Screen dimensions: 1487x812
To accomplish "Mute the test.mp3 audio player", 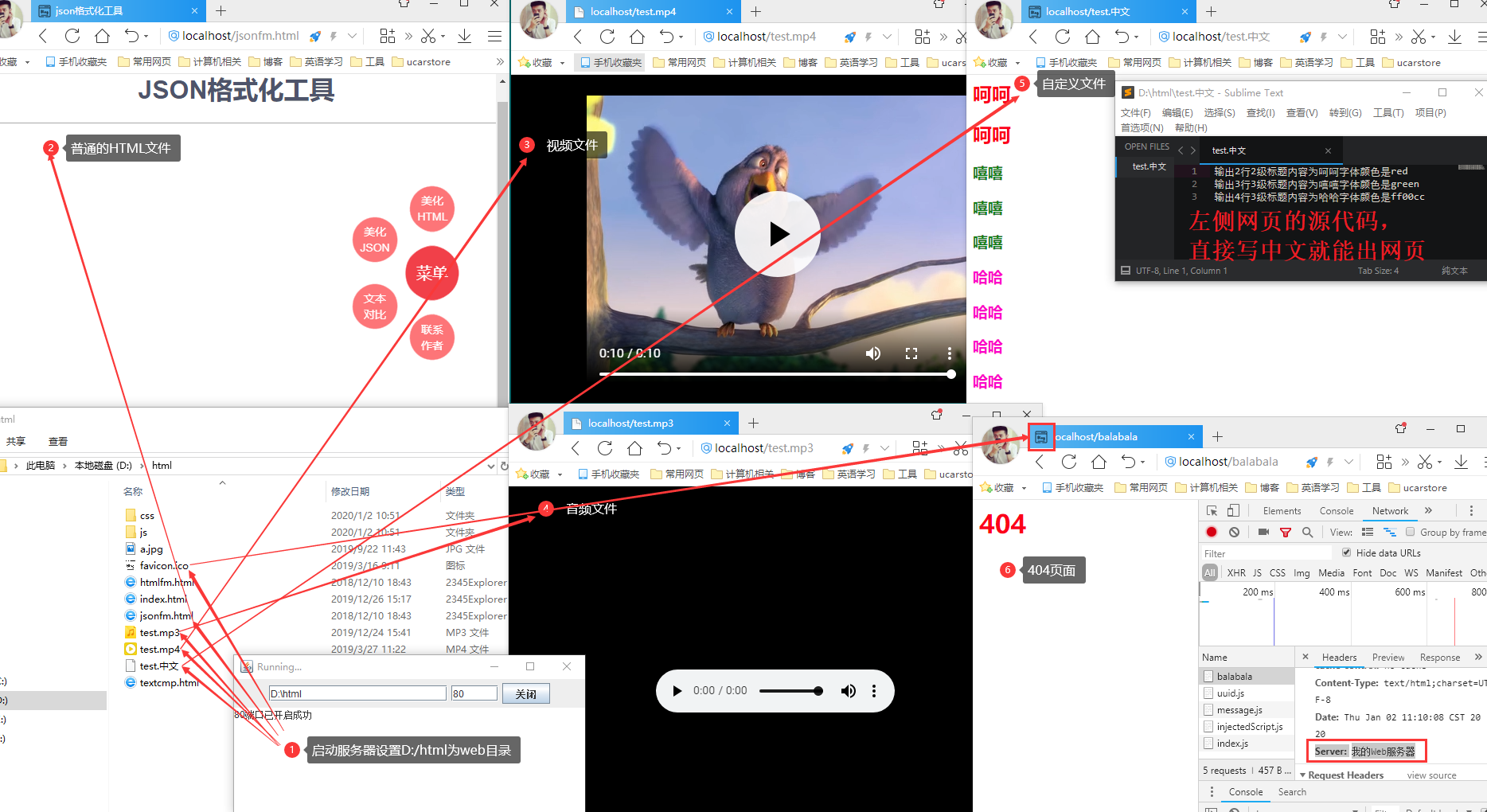I will [849, 691].
